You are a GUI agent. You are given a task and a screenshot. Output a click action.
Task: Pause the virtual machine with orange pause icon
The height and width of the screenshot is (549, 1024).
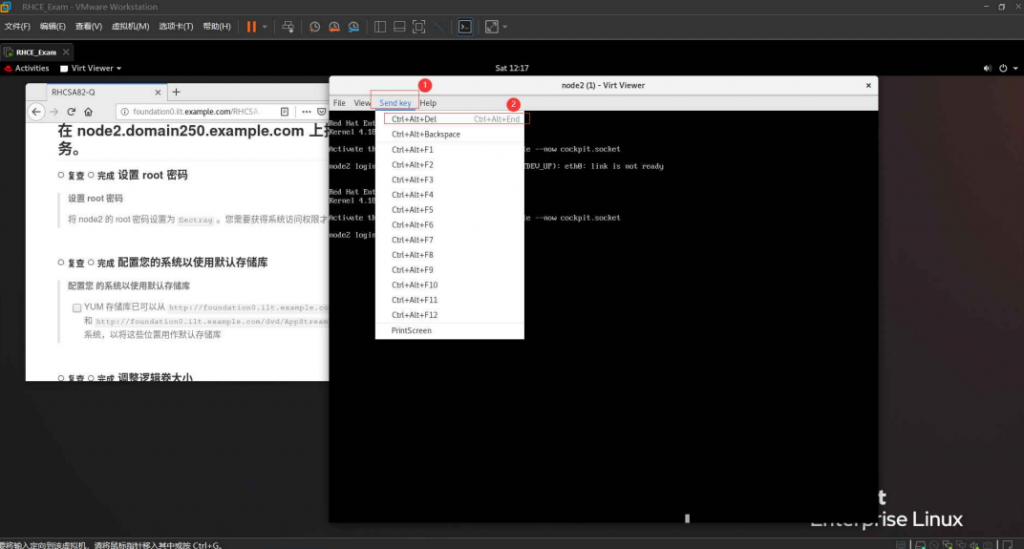click(x=251, y=27)
